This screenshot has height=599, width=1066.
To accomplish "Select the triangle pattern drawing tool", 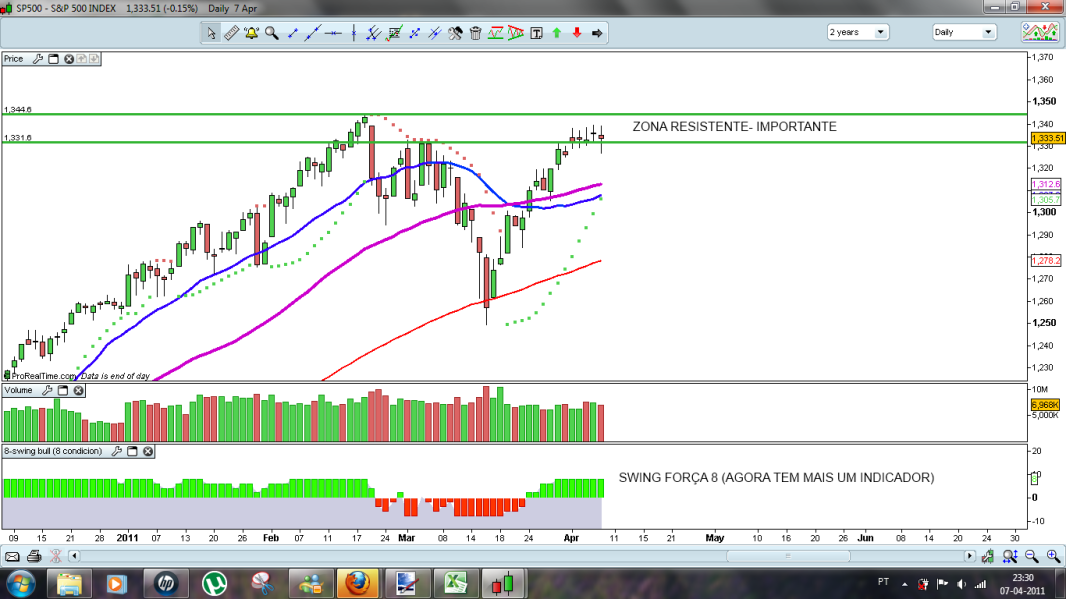I will (516, 33).
